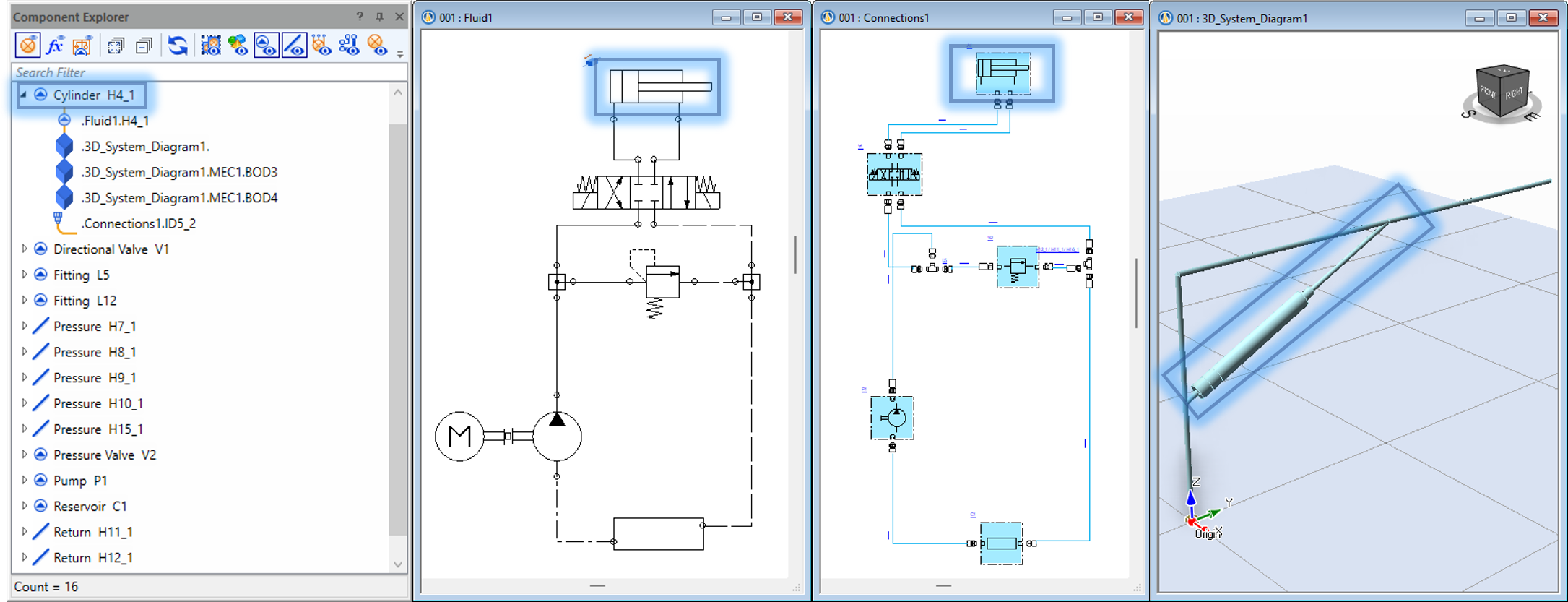
Task: Click the pin icon in Component Explorer
Action: coord(380,17)
